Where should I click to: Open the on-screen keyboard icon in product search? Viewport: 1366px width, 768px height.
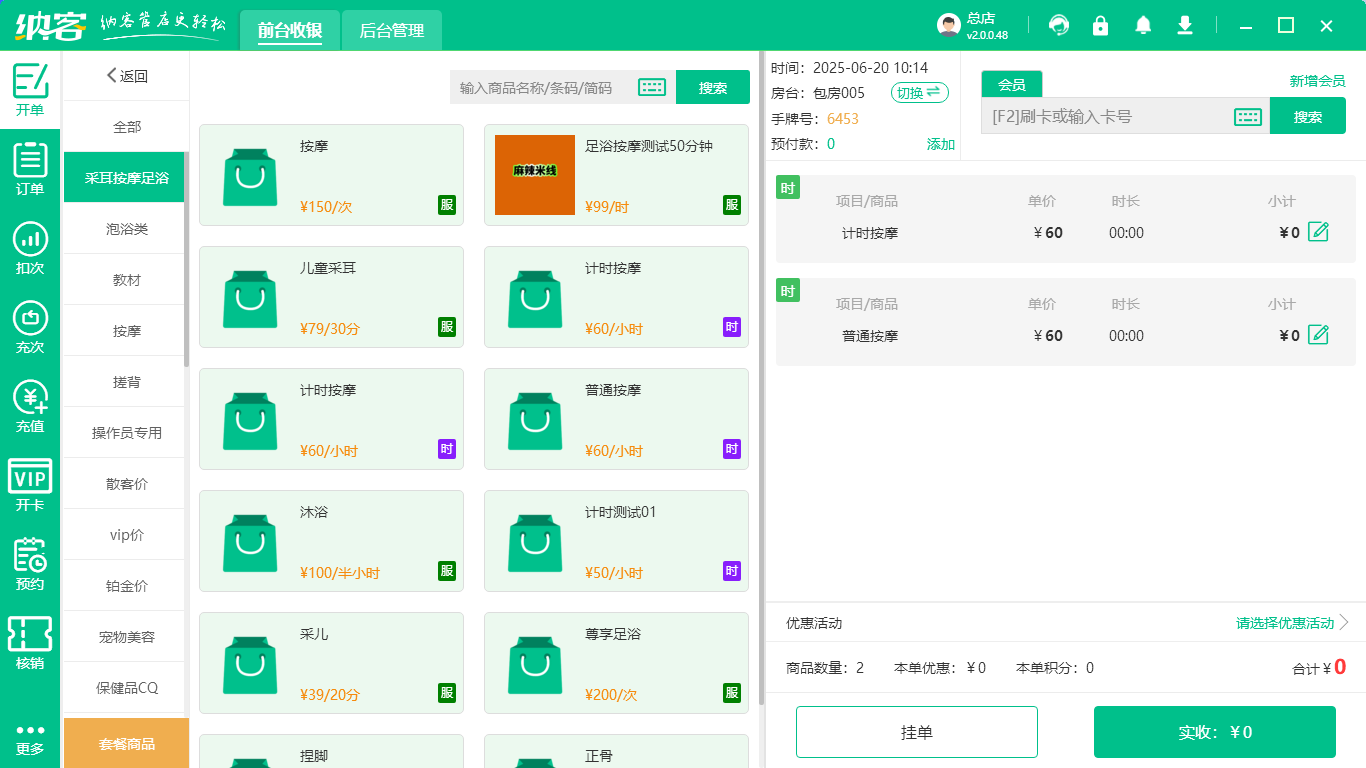pyautogui.click(x=652, y=87)
